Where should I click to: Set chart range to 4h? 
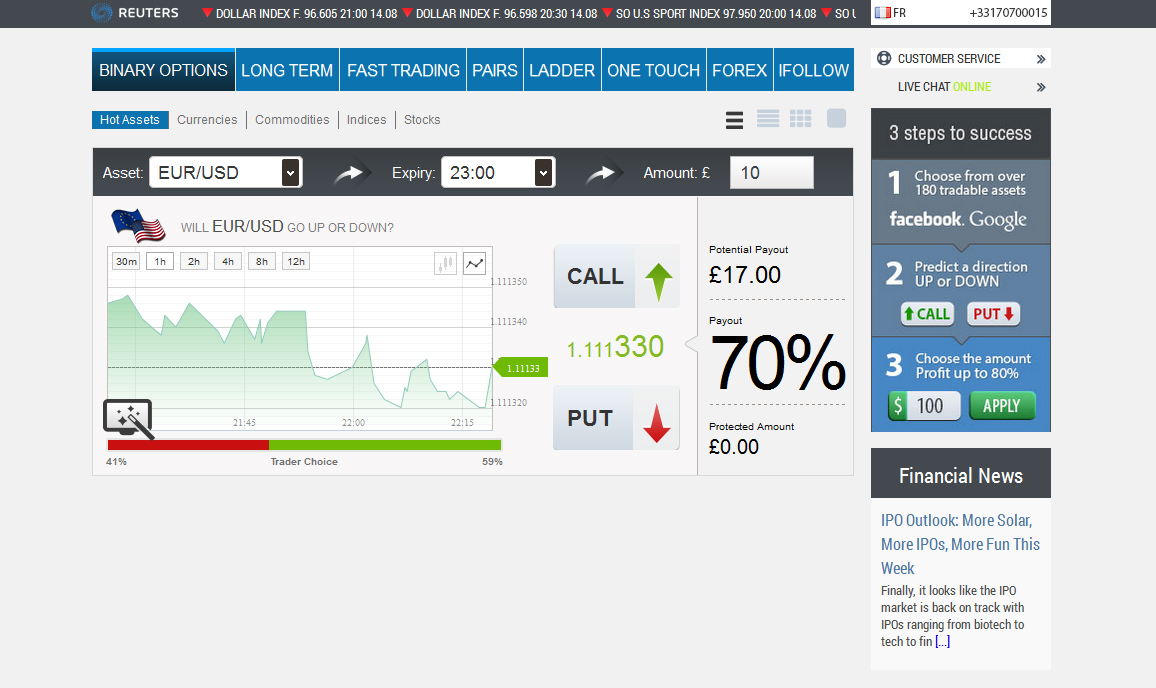tap(228, 261)
